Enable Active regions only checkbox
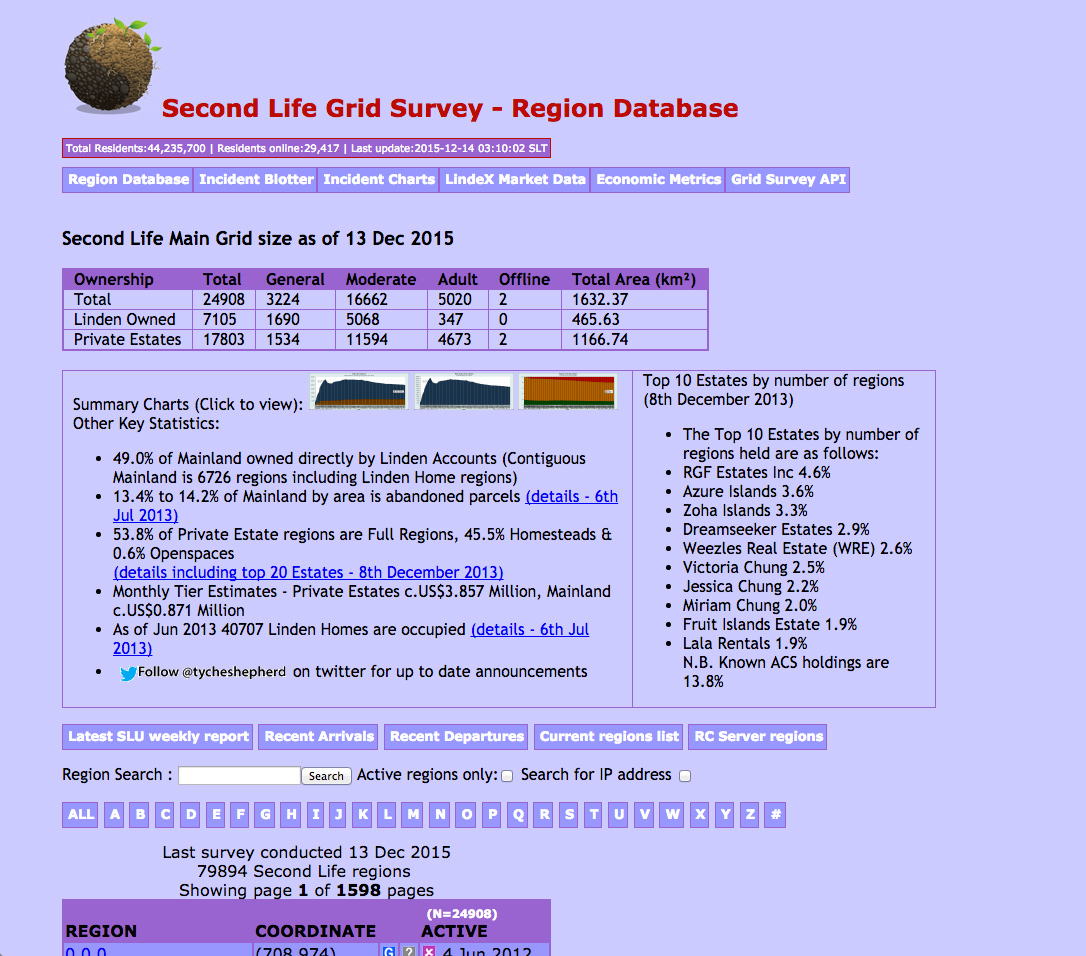The image size is (1086, 956). (507, 776)
